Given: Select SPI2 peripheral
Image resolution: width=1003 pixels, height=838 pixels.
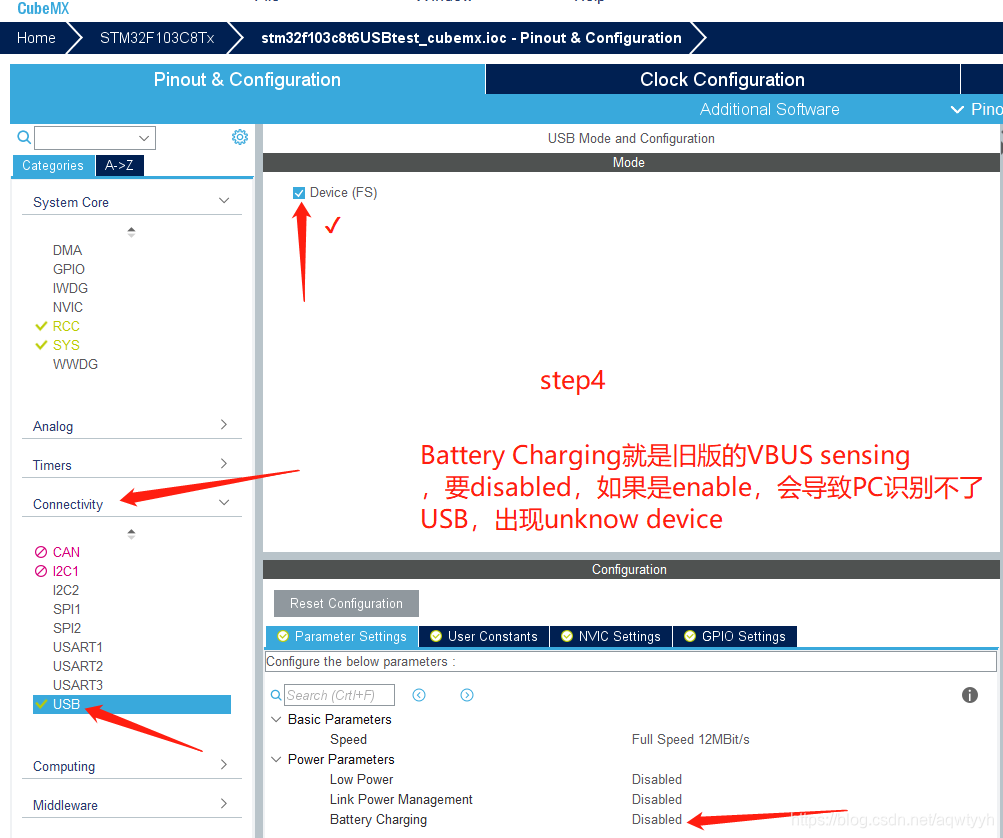Looking at the screenshot, I should coord(67,628).
